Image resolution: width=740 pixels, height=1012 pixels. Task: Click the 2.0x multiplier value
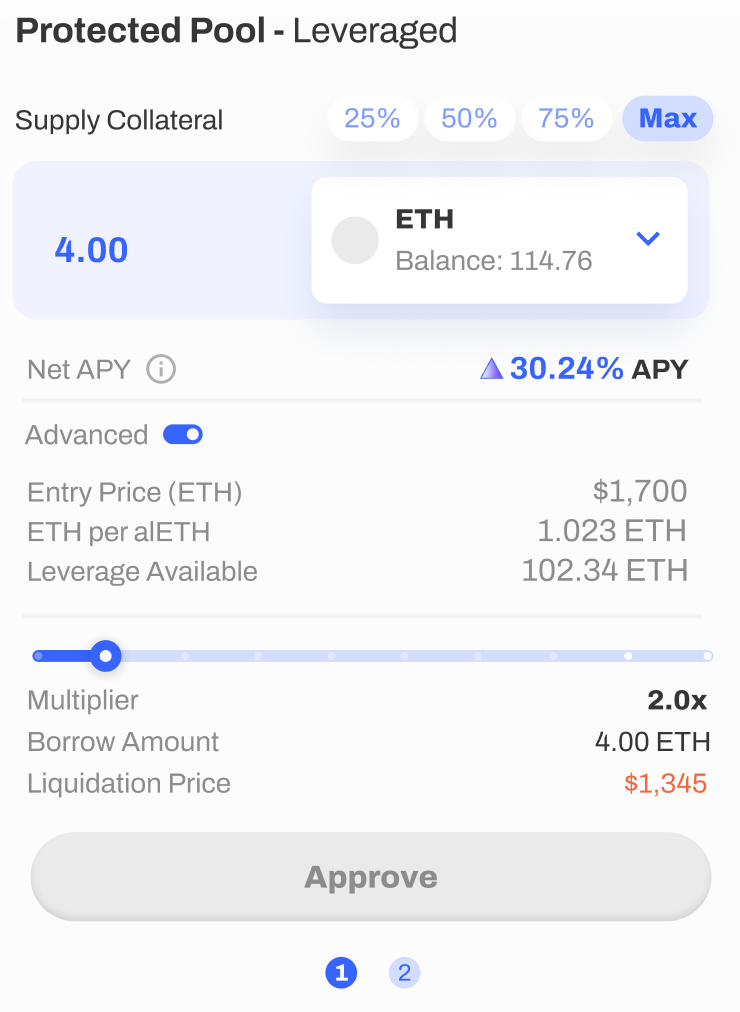[677, 700]
